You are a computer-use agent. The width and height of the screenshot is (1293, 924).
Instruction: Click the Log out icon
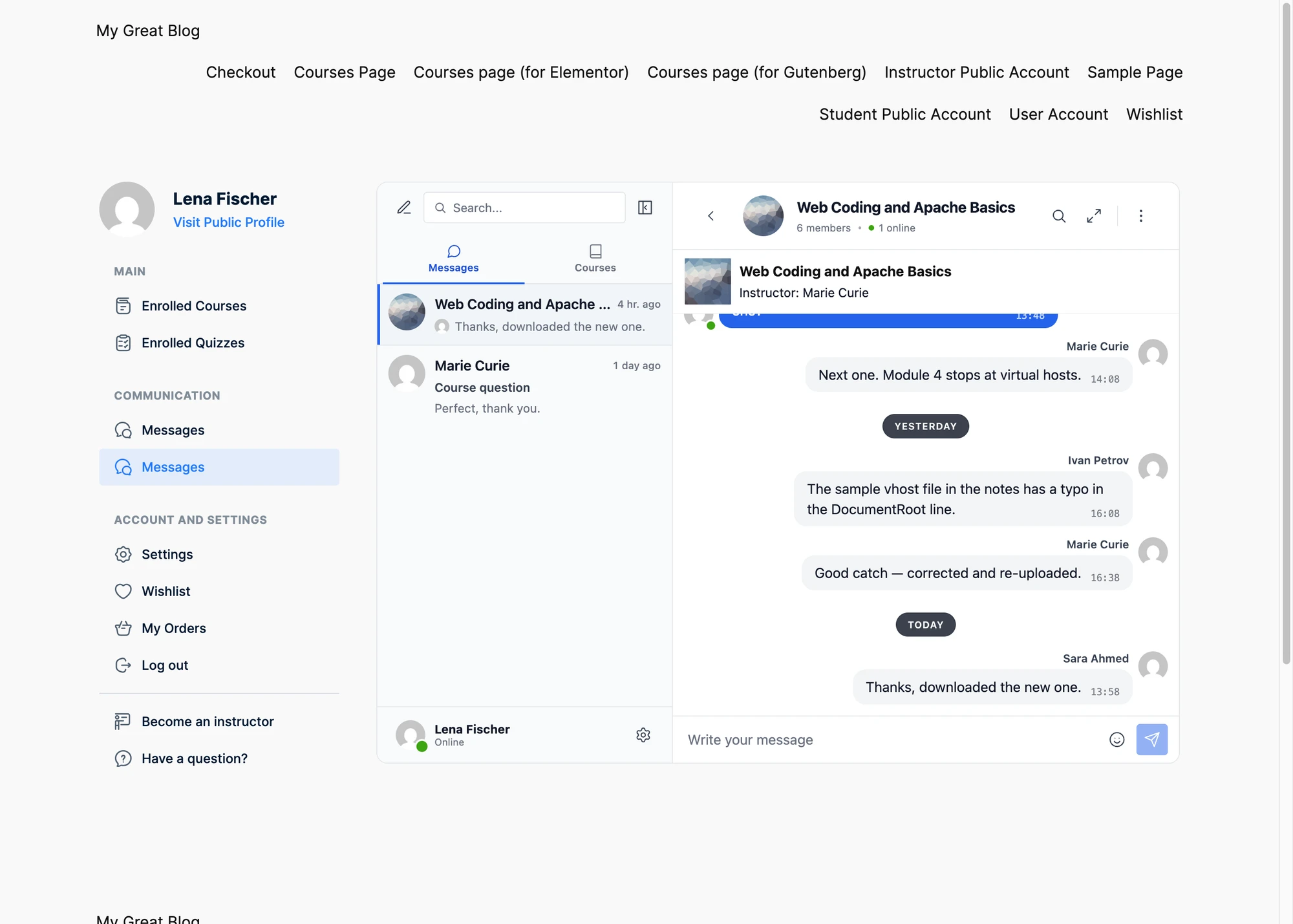[123, 665]
